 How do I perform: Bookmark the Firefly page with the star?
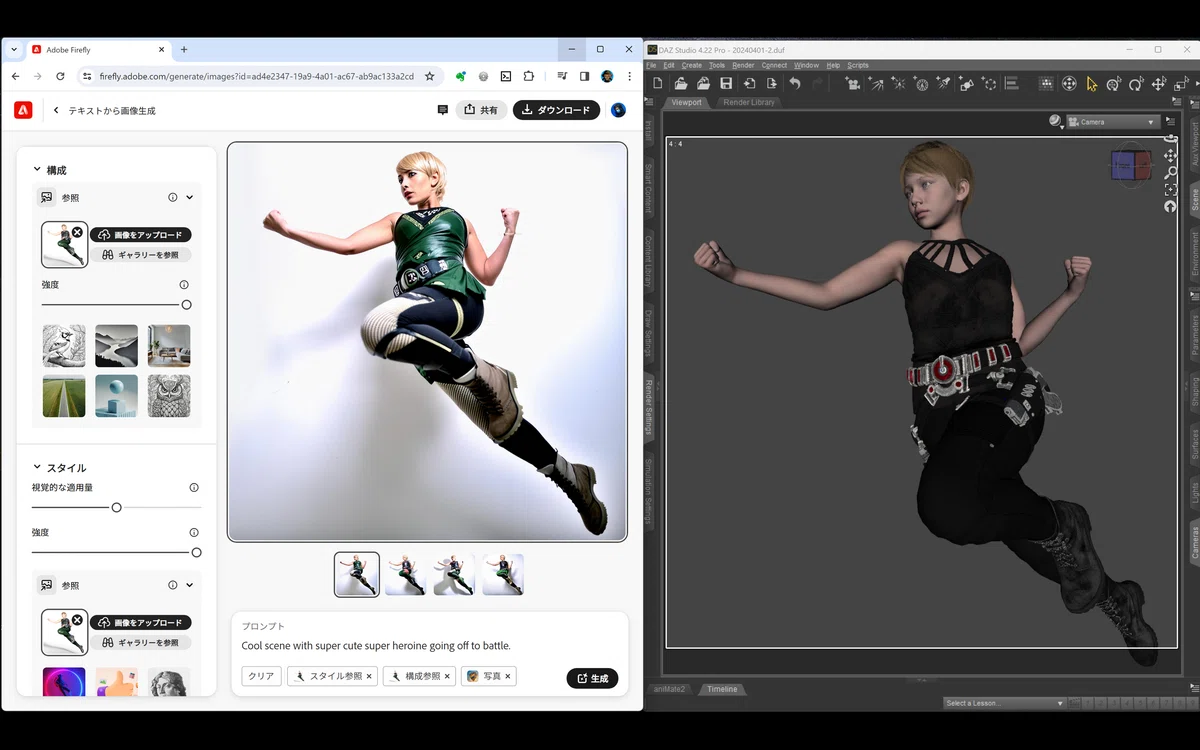430,76
